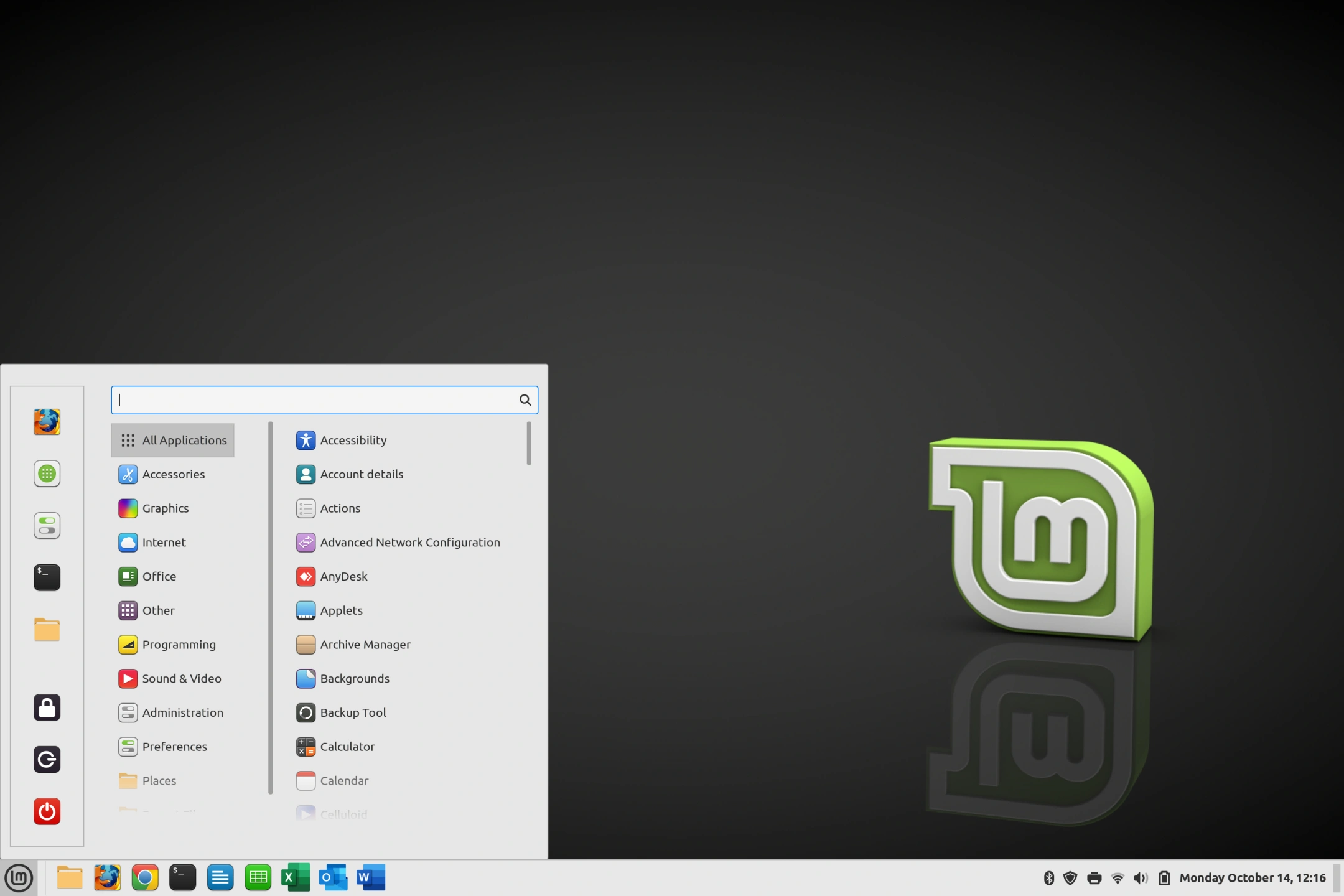Click the red power Quit icon
Viewport: 1344px width, 896px height.
47,811
